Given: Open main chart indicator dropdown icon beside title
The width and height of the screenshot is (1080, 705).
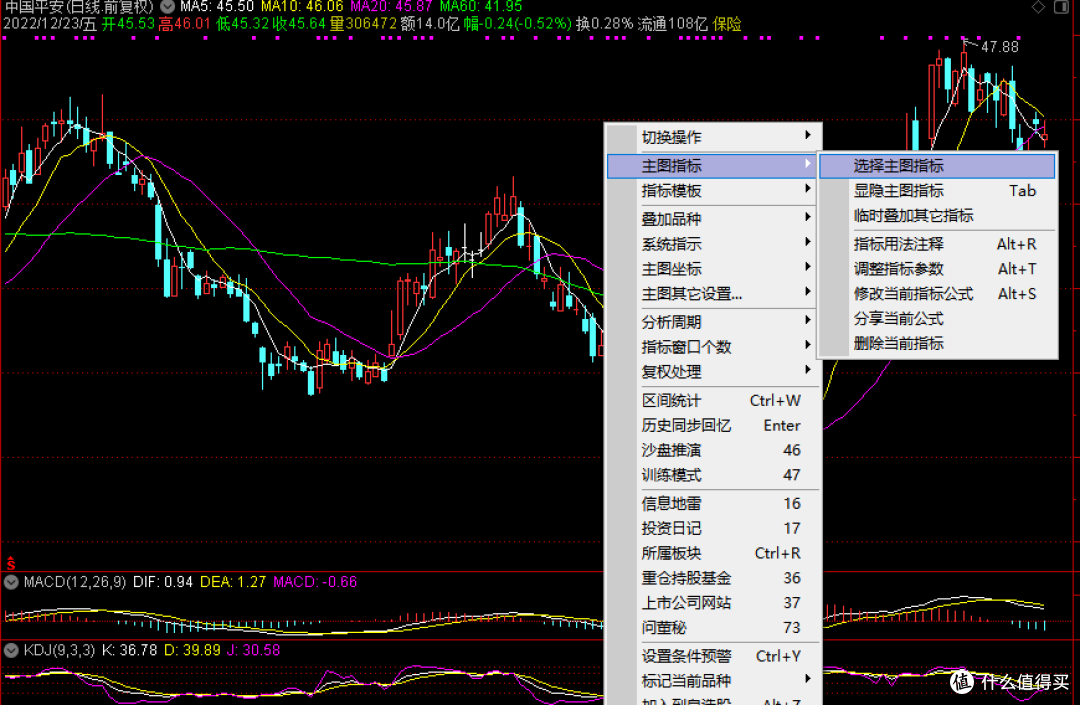Looking at the screenshot, I should [167, 6].
